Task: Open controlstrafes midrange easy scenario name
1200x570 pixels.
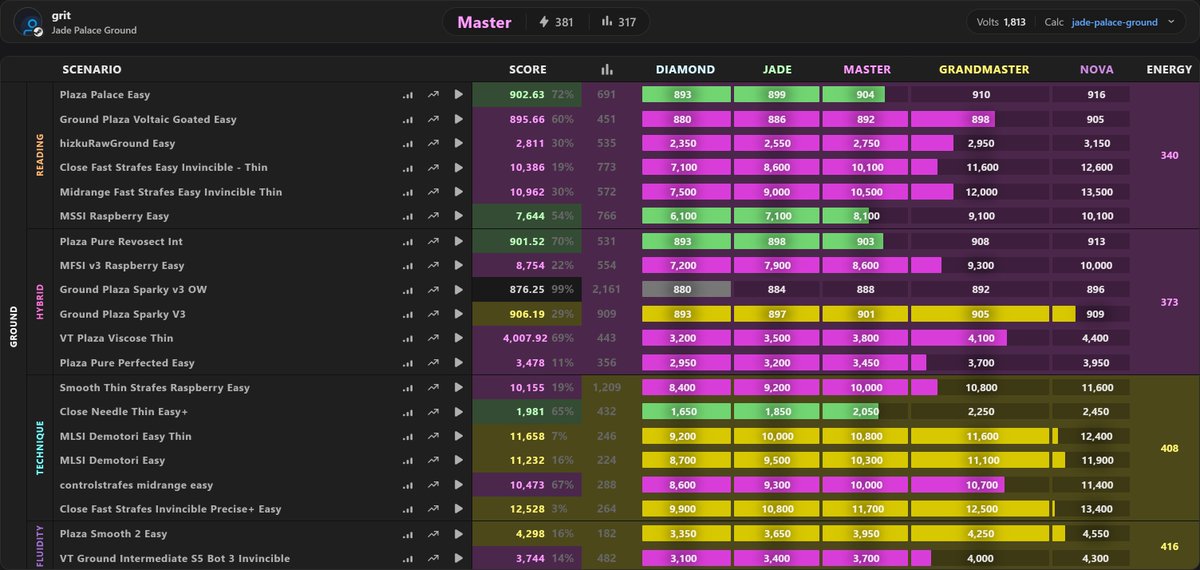Action: 136,485
